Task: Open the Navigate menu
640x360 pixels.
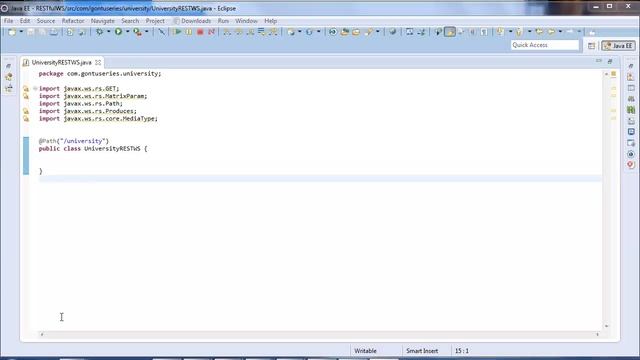Action: 102,21
